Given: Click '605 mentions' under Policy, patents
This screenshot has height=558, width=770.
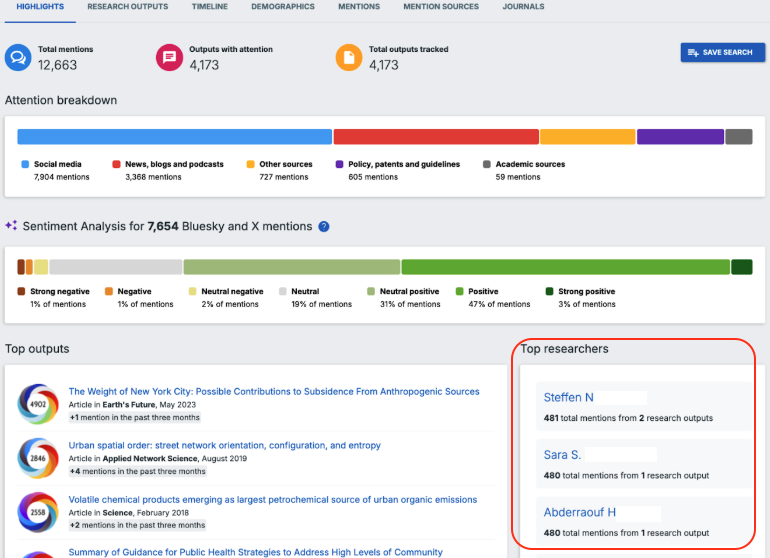Looking at the screenshot, I should click(x=373, y=177).
